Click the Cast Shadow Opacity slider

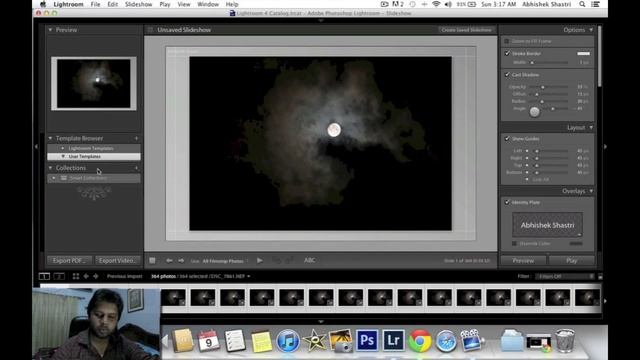(549, 87)
